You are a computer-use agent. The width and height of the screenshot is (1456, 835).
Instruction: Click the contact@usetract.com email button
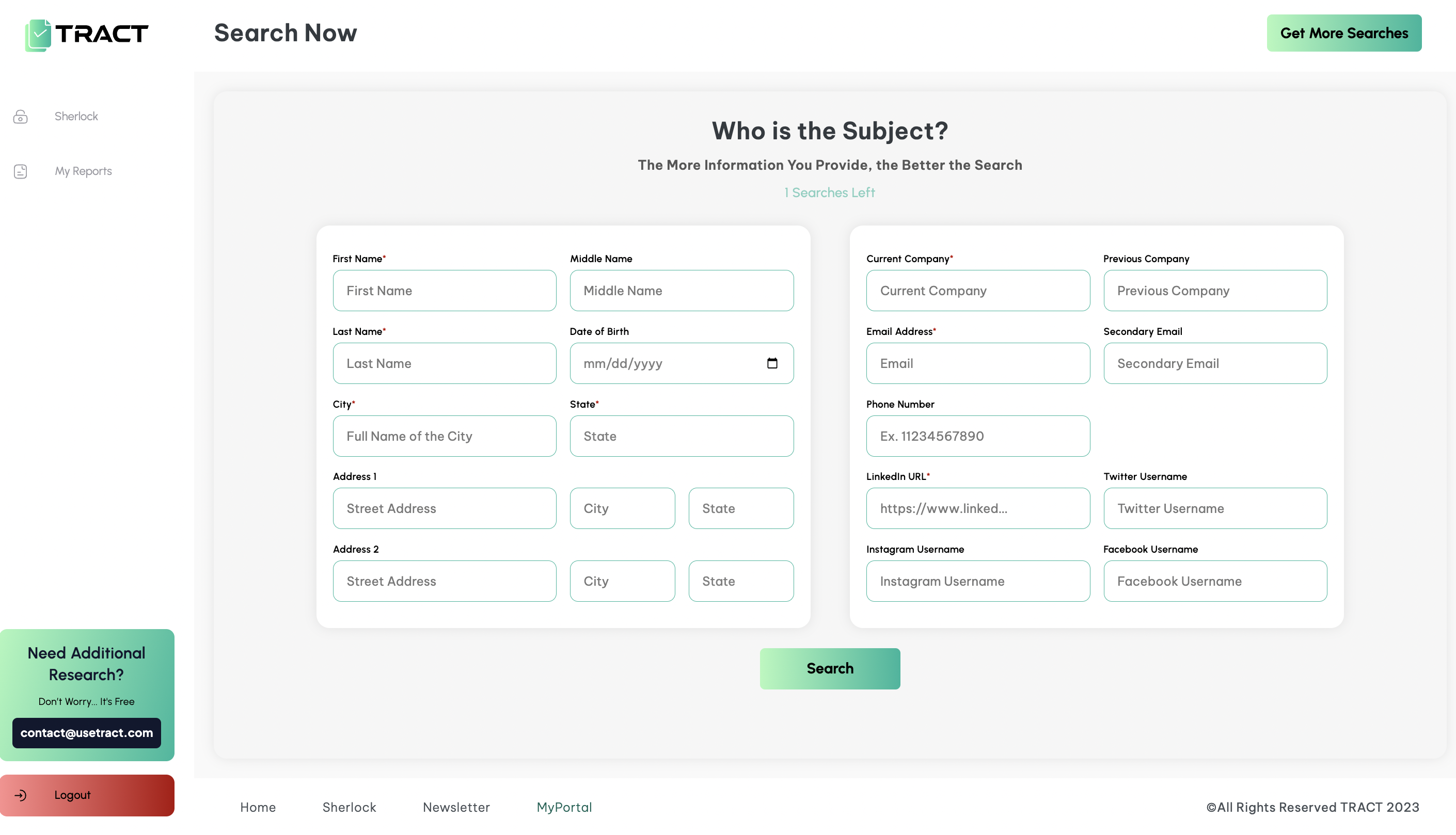(87, 732)
